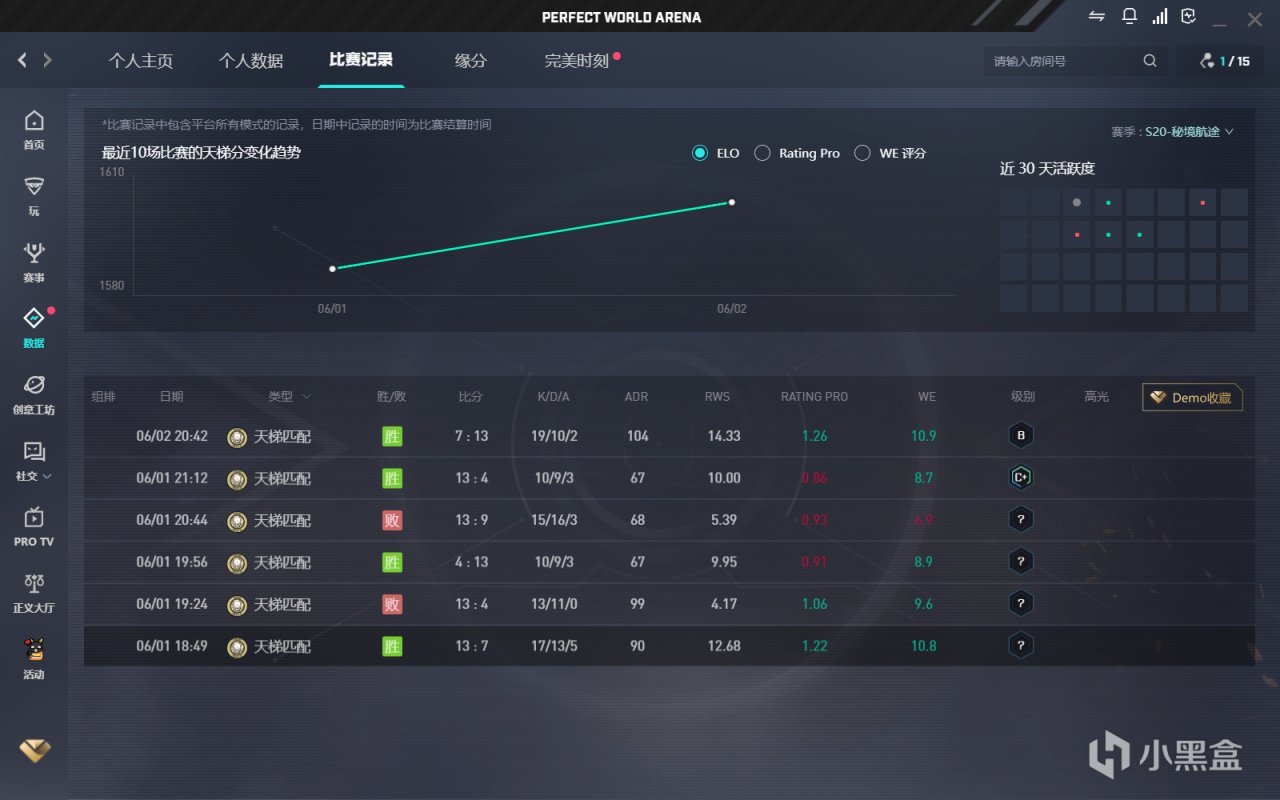Click the 19/10/2 K/D/A value
The height and width of the screenshot is (800, 1280).
(554, 436)
